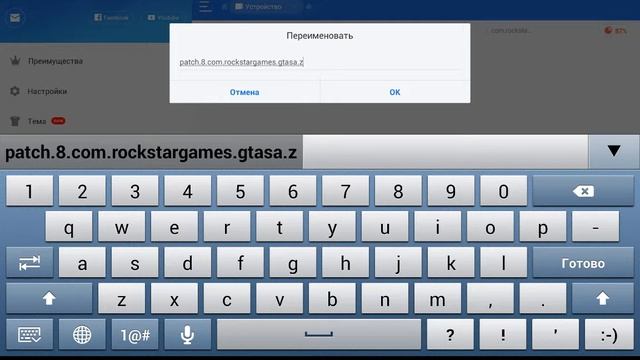Viewport: 640px width, 360px height.
Task: Tap the letter s key
Action: click(135, 263)
